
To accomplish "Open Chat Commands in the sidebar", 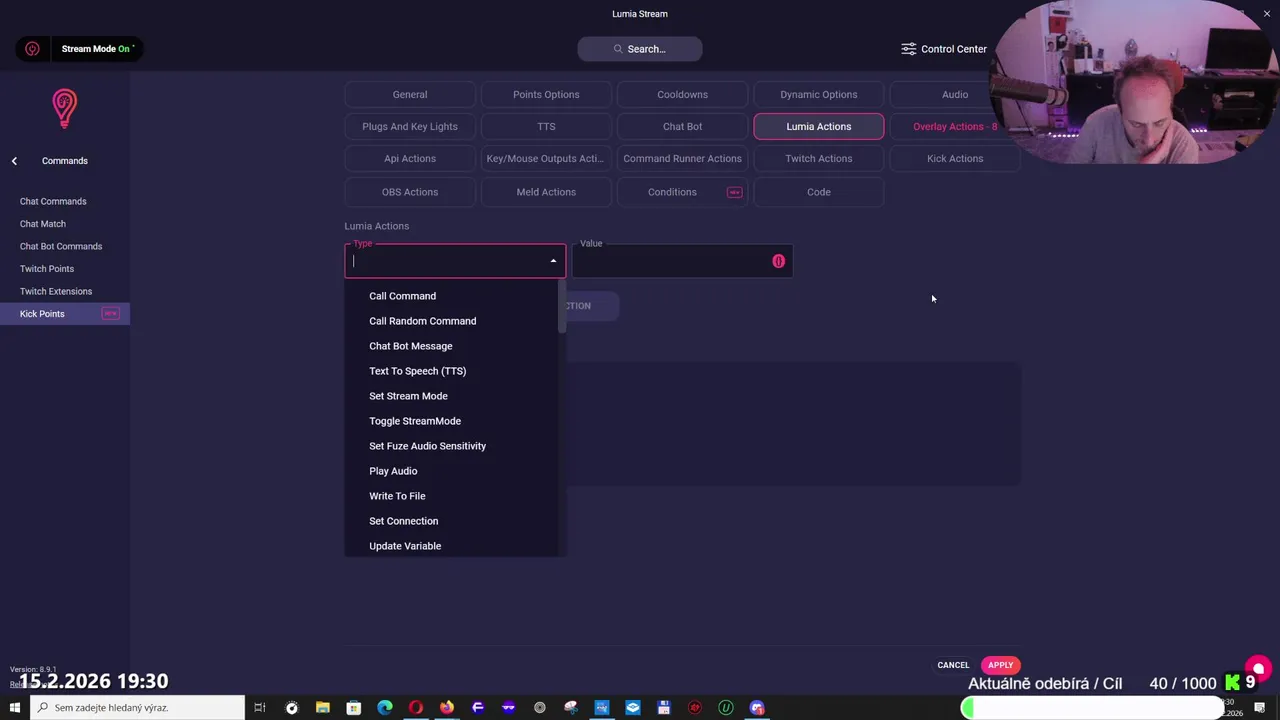I will pos(53,201).
